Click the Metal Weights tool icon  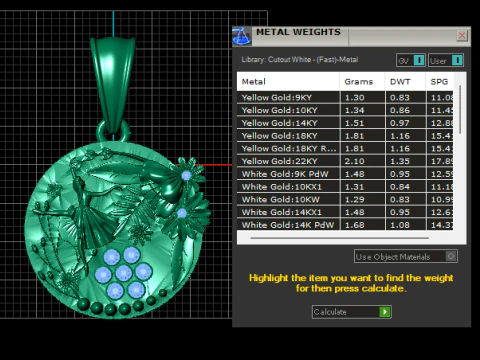tap(242, 36)
